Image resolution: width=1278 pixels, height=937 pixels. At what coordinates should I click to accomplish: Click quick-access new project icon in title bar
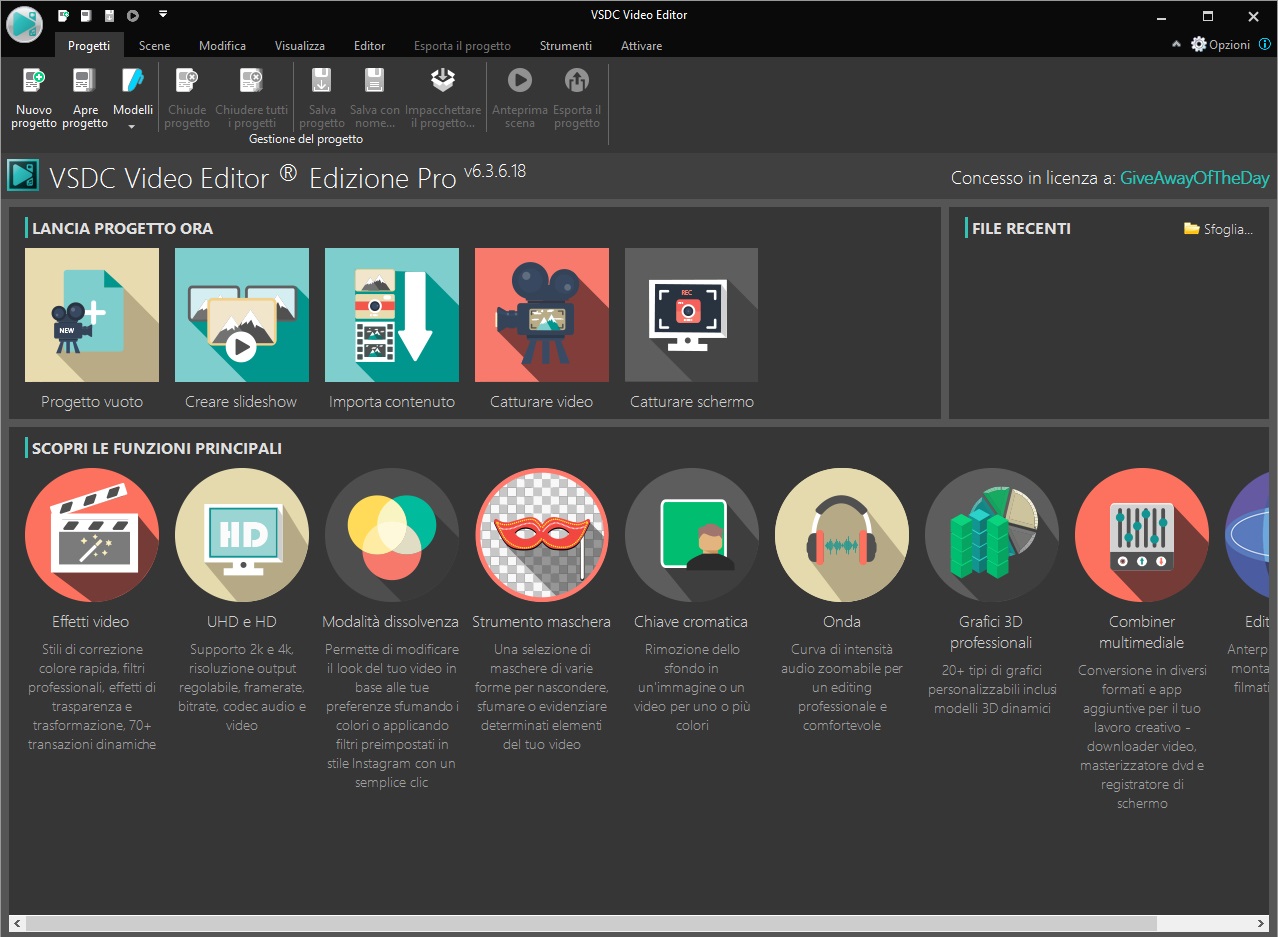[x=64, y=15]
